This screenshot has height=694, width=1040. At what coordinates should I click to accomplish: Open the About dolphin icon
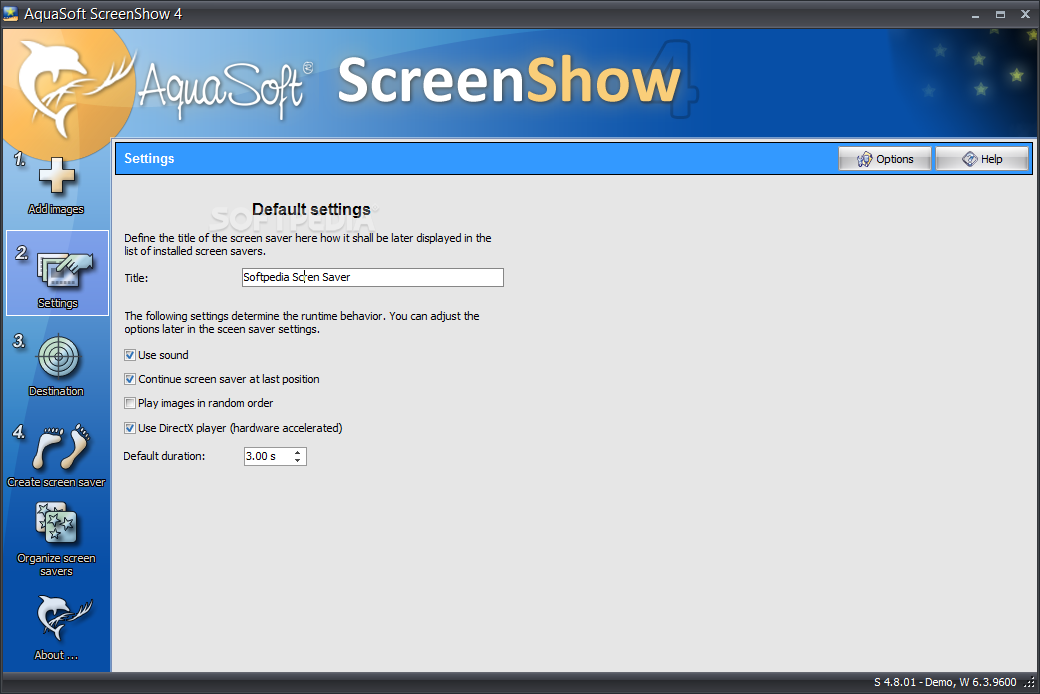tap(64, 618)
